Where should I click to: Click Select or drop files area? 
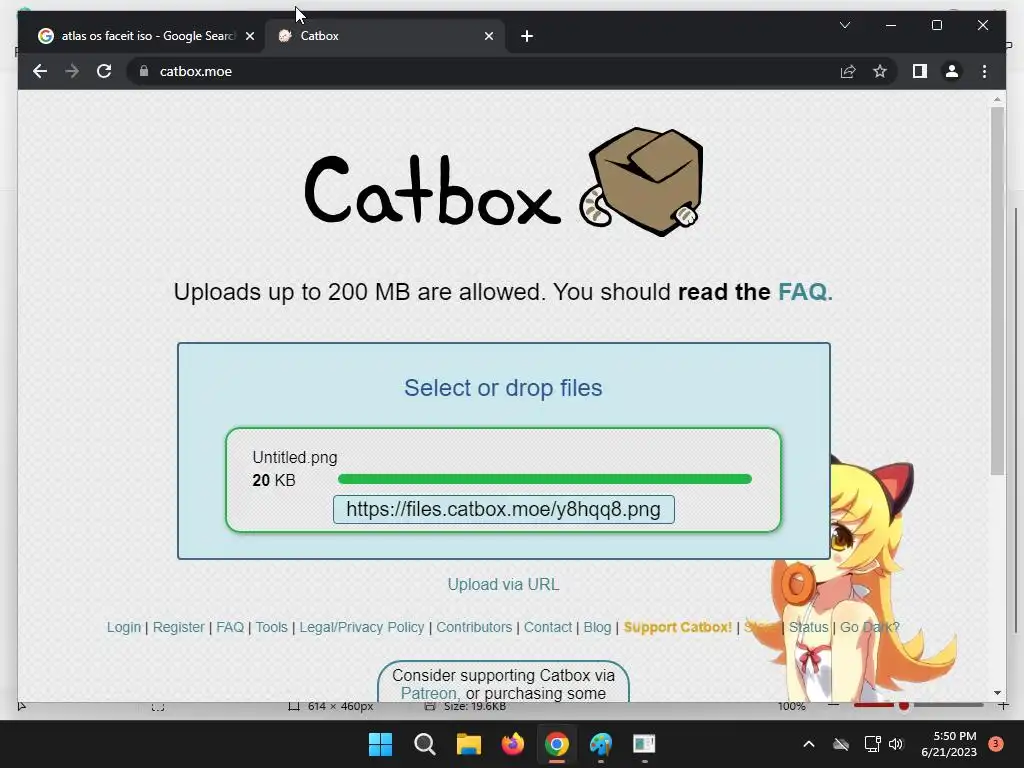tap(503, 387)
